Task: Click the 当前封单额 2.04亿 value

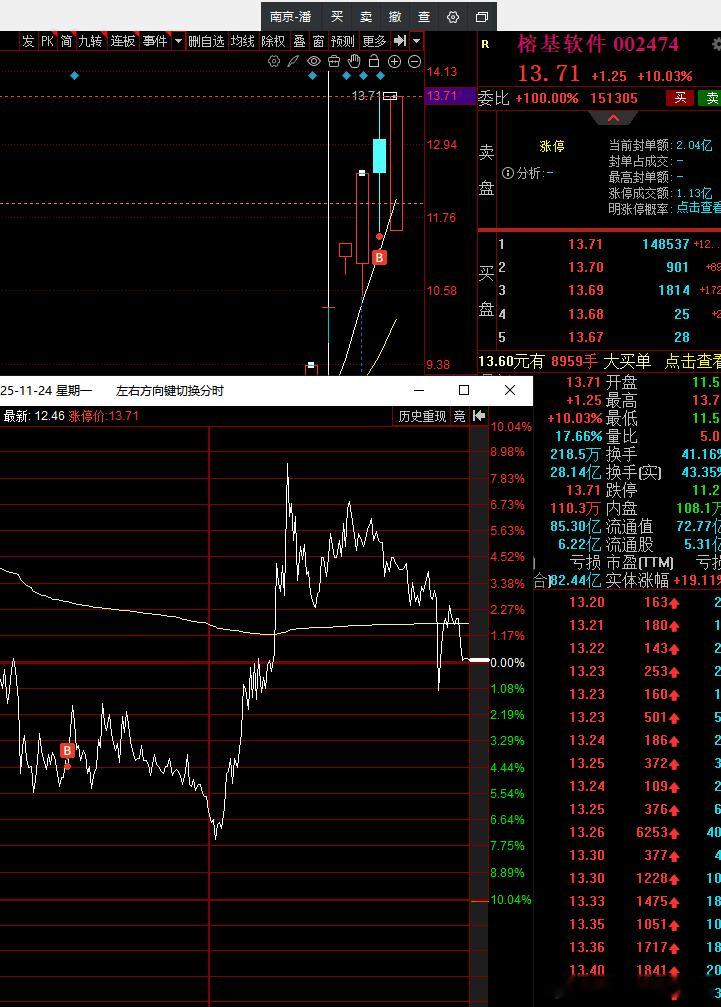Action: 694,145
